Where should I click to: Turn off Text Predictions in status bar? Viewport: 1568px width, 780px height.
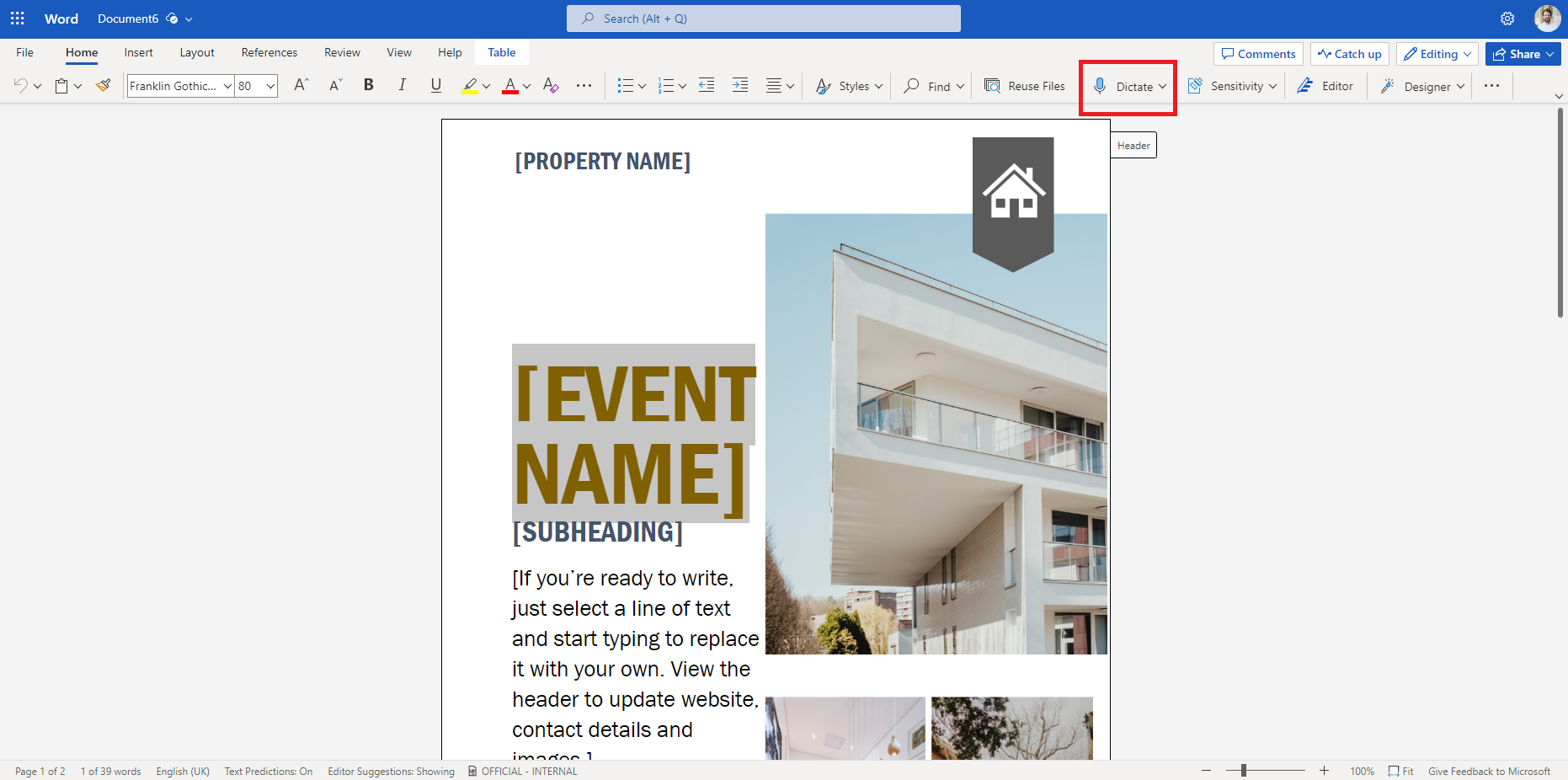click(268, 771)
